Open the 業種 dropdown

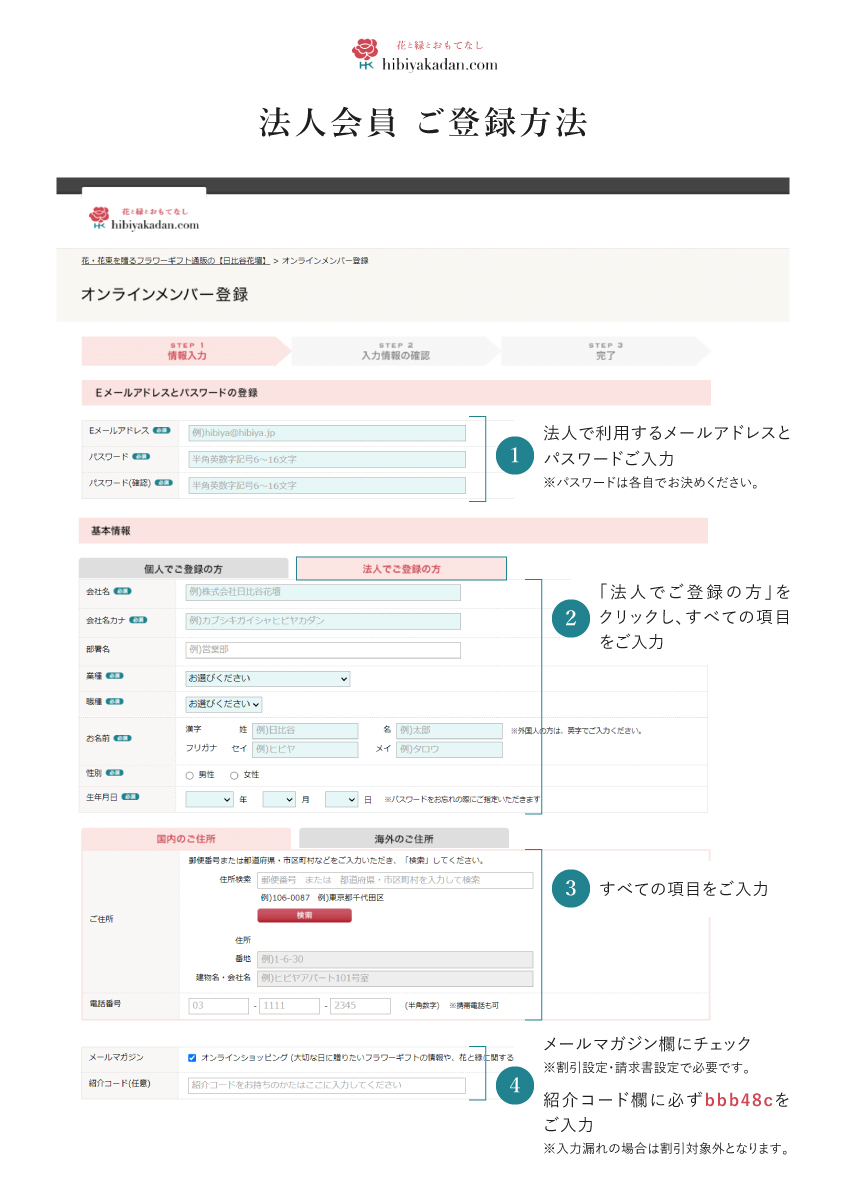[x=268, y=679]
